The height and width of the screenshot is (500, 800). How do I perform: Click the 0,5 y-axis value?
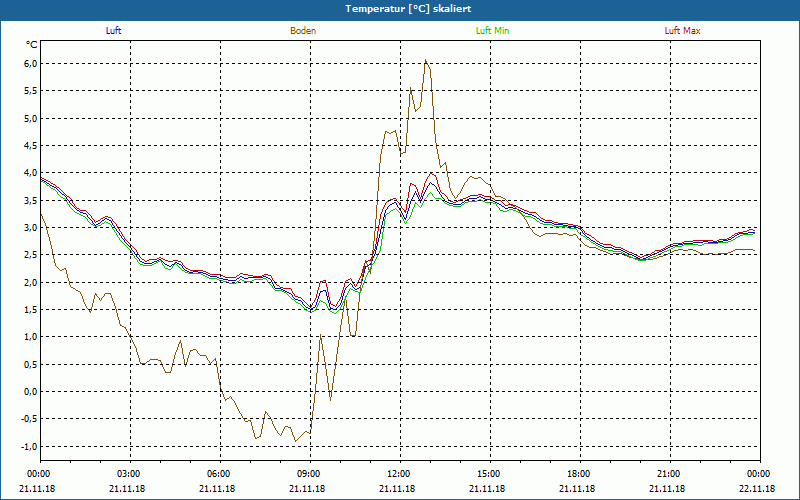[x=31, y=364]
